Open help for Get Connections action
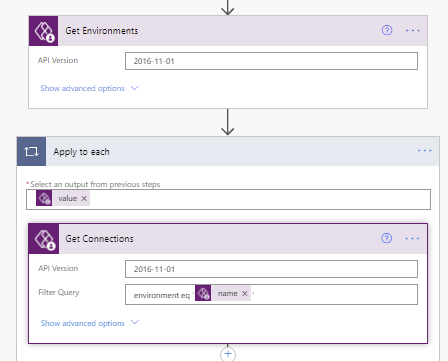 tap(386, 238)
